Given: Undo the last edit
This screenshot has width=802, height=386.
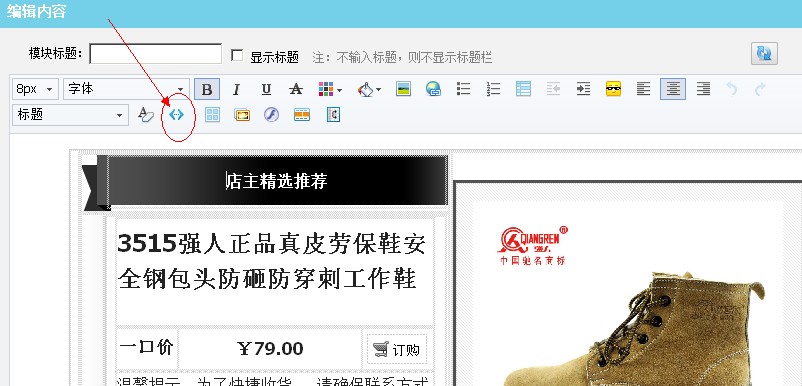Looking at the screenshot, I should tap(732, 89).
